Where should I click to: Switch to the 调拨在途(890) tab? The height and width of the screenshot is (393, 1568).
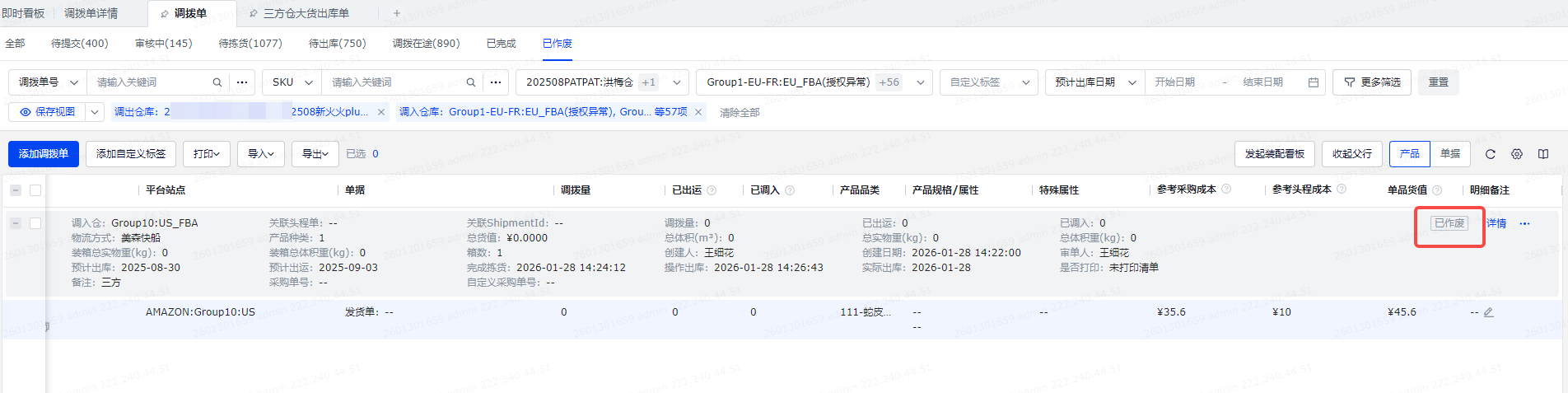[x=426, y=44]
